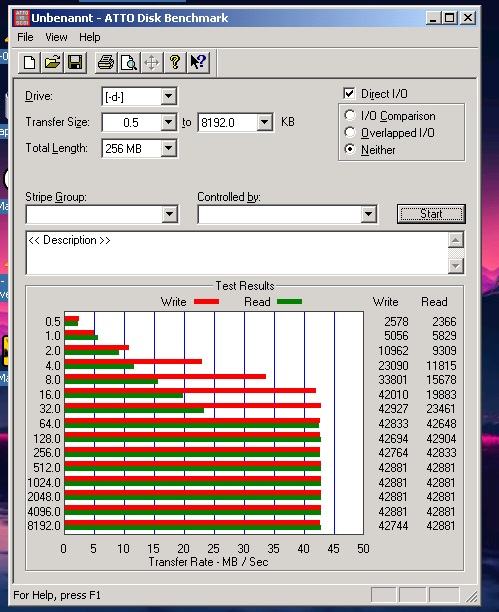Click the green Read legend swatch
Viewport: 499px width, 612px height.
289,301
